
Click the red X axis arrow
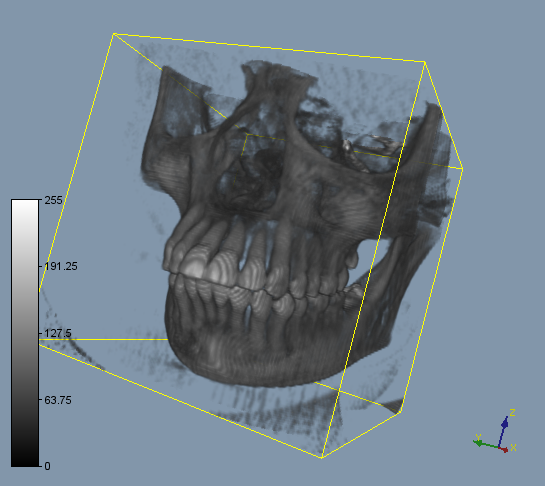pyautogui.click(x=504, y=449)
